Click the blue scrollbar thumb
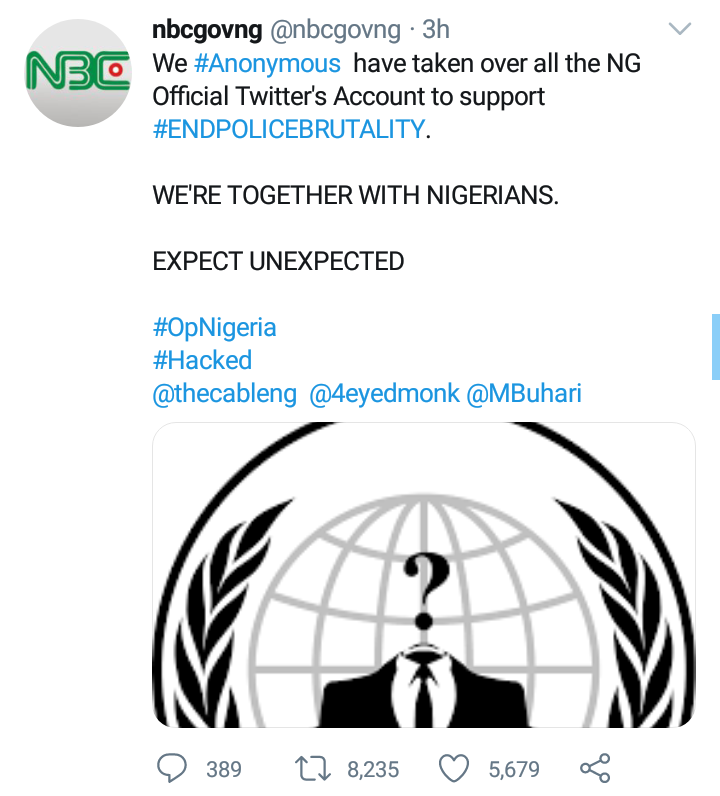720x796 pixels. (715, 346)
